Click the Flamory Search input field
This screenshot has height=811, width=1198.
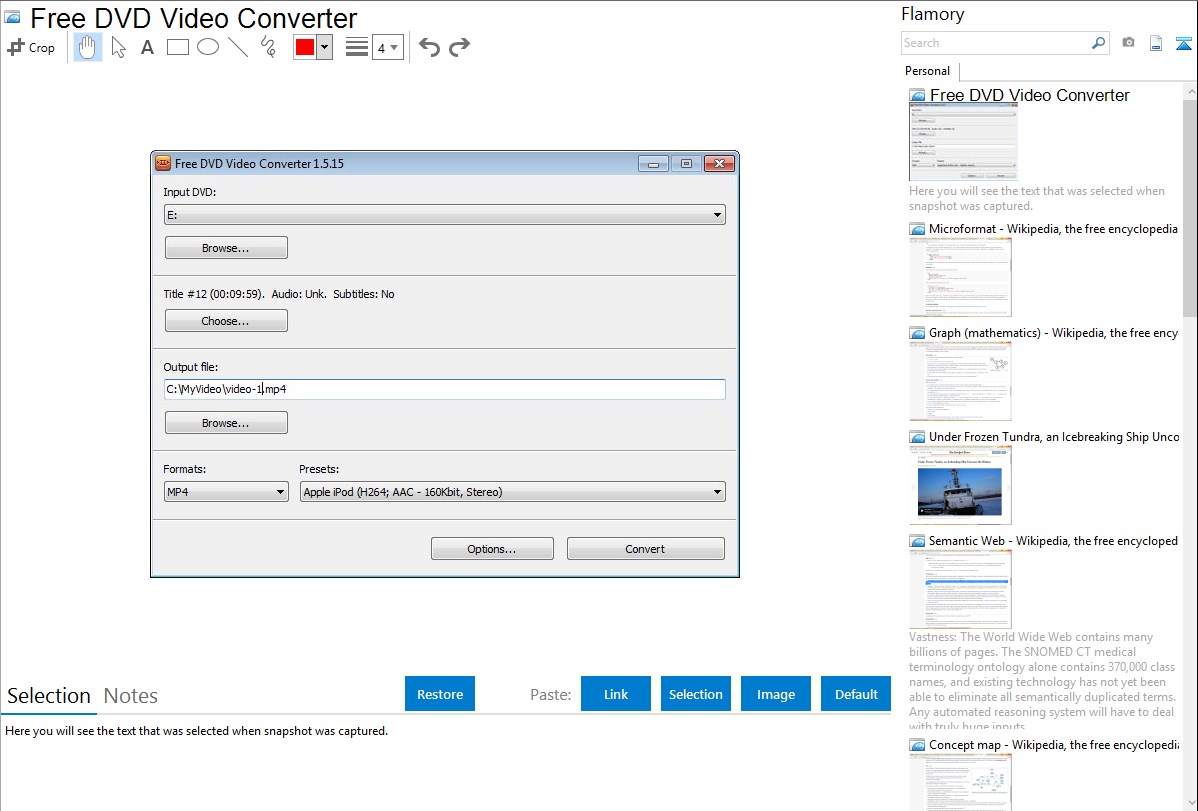click(996, 43)
